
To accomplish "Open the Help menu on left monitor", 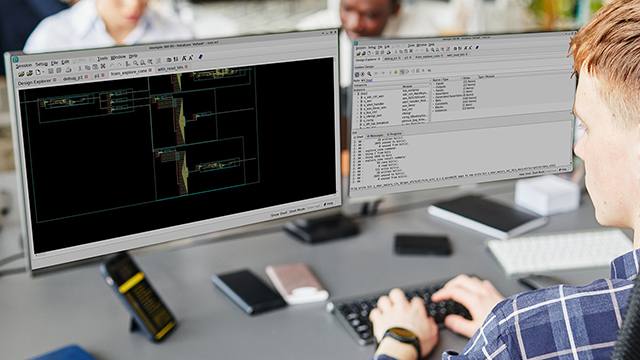I will pos(133,56).
